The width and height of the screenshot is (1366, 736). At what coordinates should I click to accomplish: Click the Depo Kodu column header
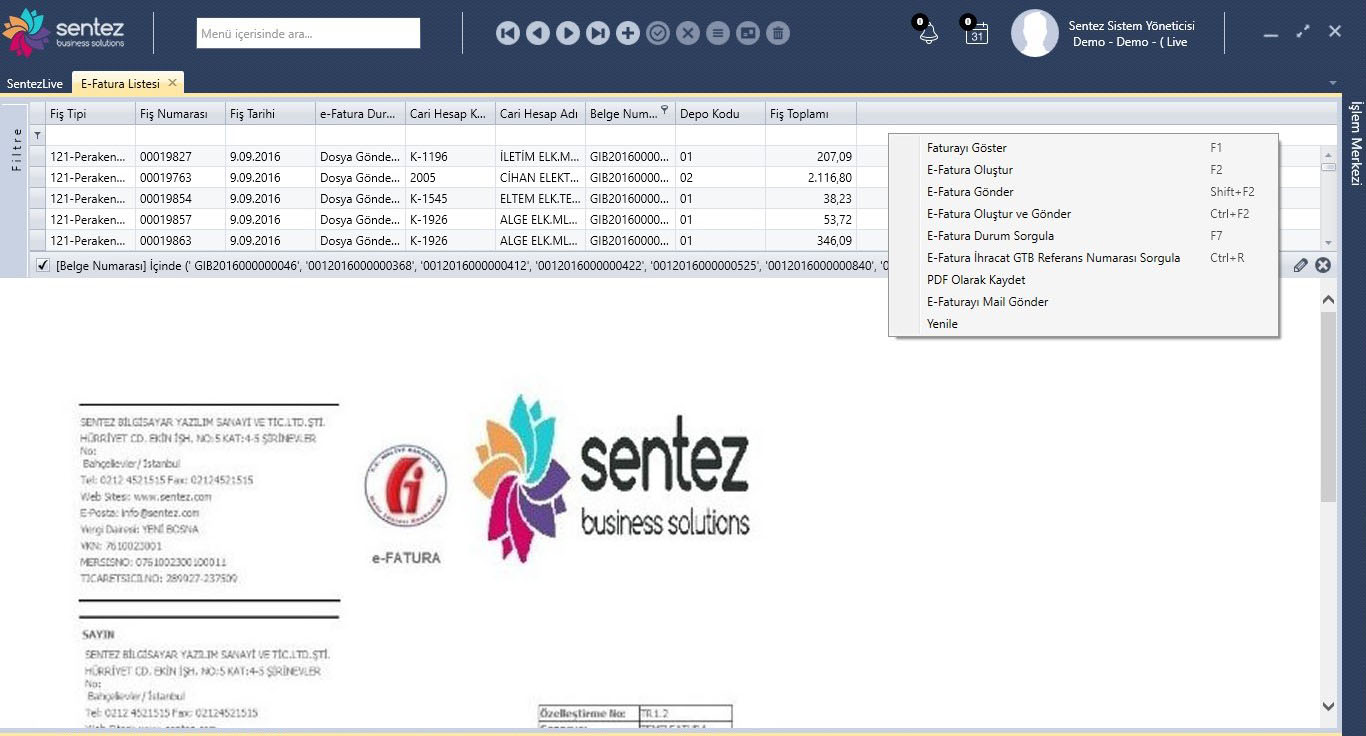coord(720,114)
